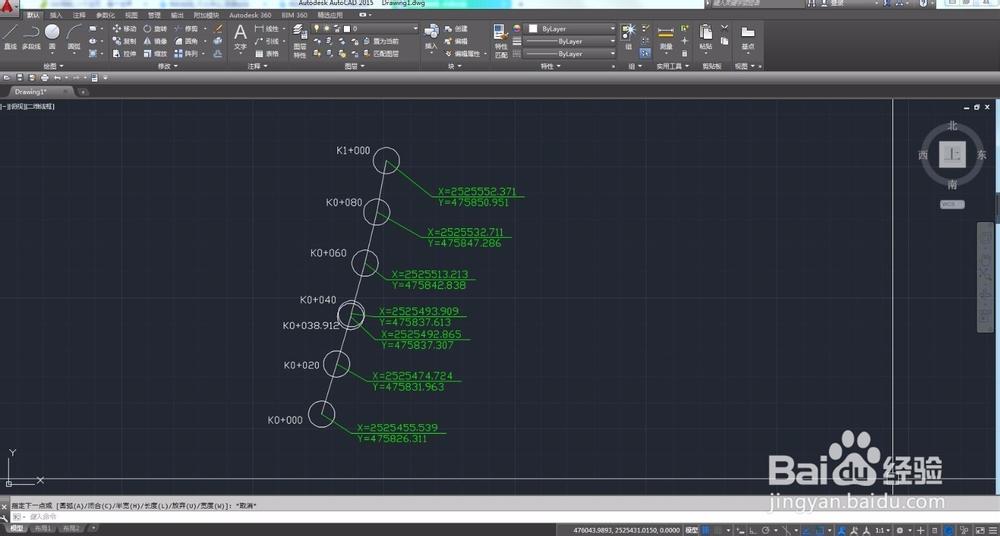Click the Leader (引线) tool
This screenshot has width=1000, height=536.
267,41
